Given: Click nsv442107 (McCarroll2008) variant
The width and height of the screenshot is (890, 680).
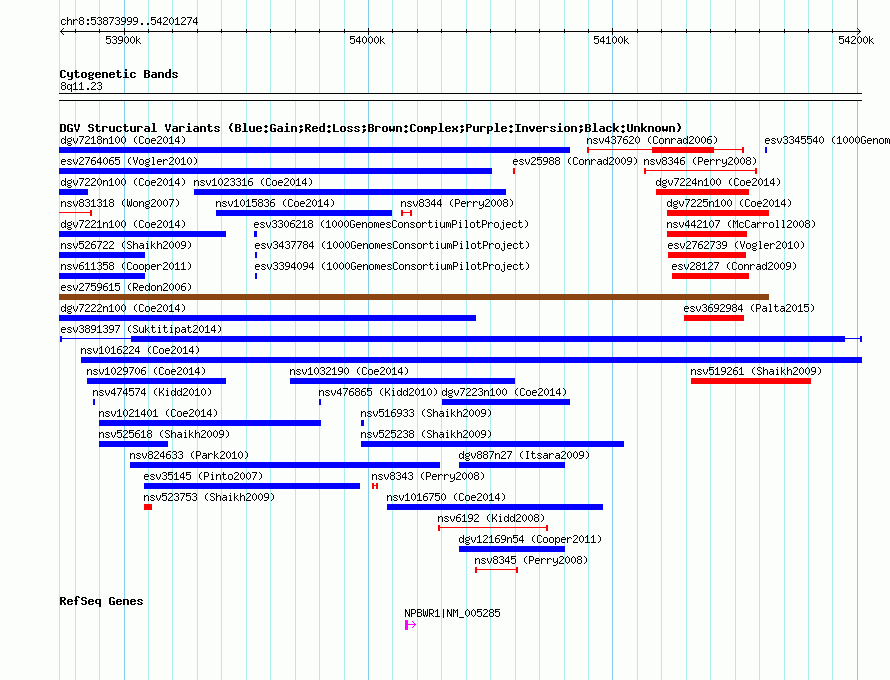Looking at the screenshot, I should pyautogui.click(x=707, y=234).
